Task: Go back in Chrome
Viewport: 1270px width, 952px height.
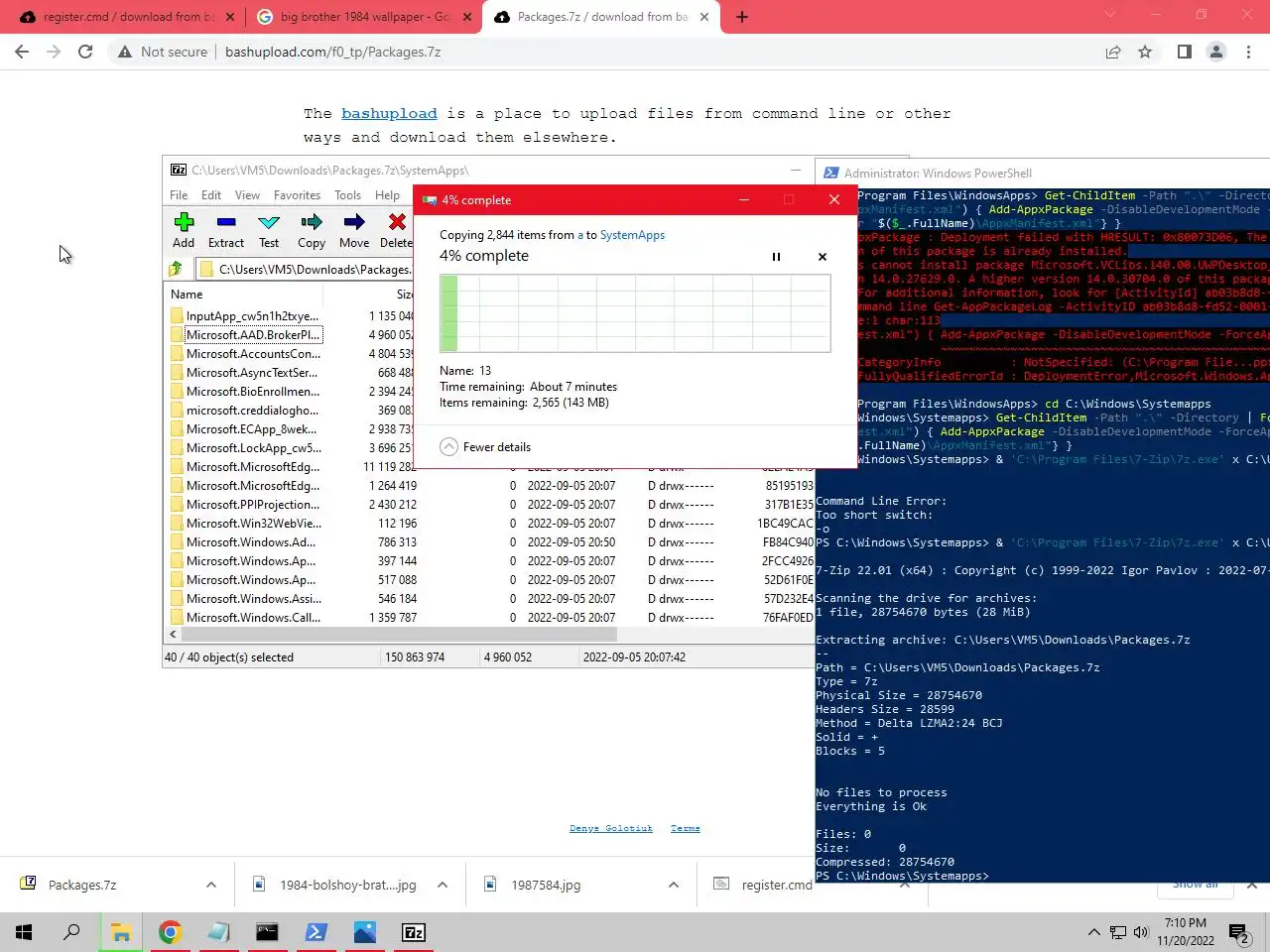Action: [22, 52]
